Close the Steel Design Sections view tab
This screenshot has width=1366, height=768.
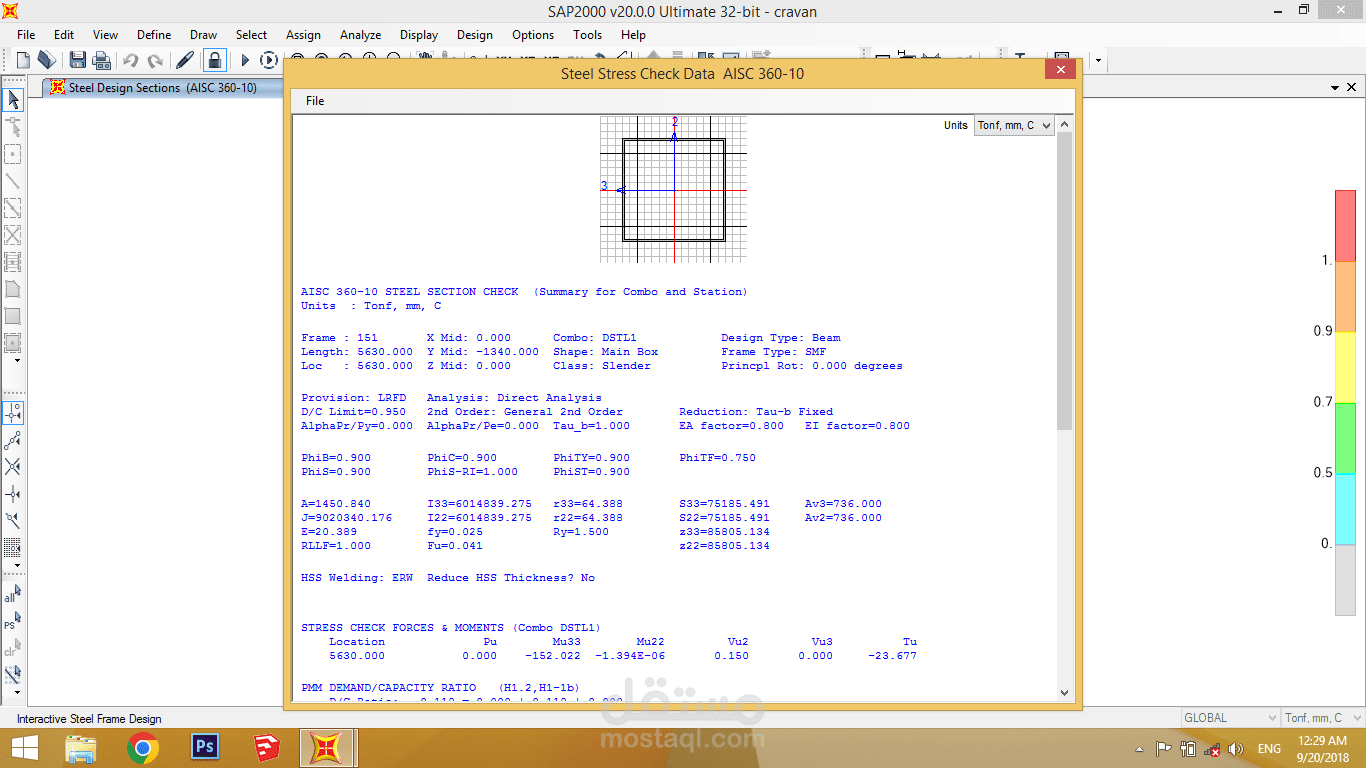pyautogui.click(x=1353, y=88)
